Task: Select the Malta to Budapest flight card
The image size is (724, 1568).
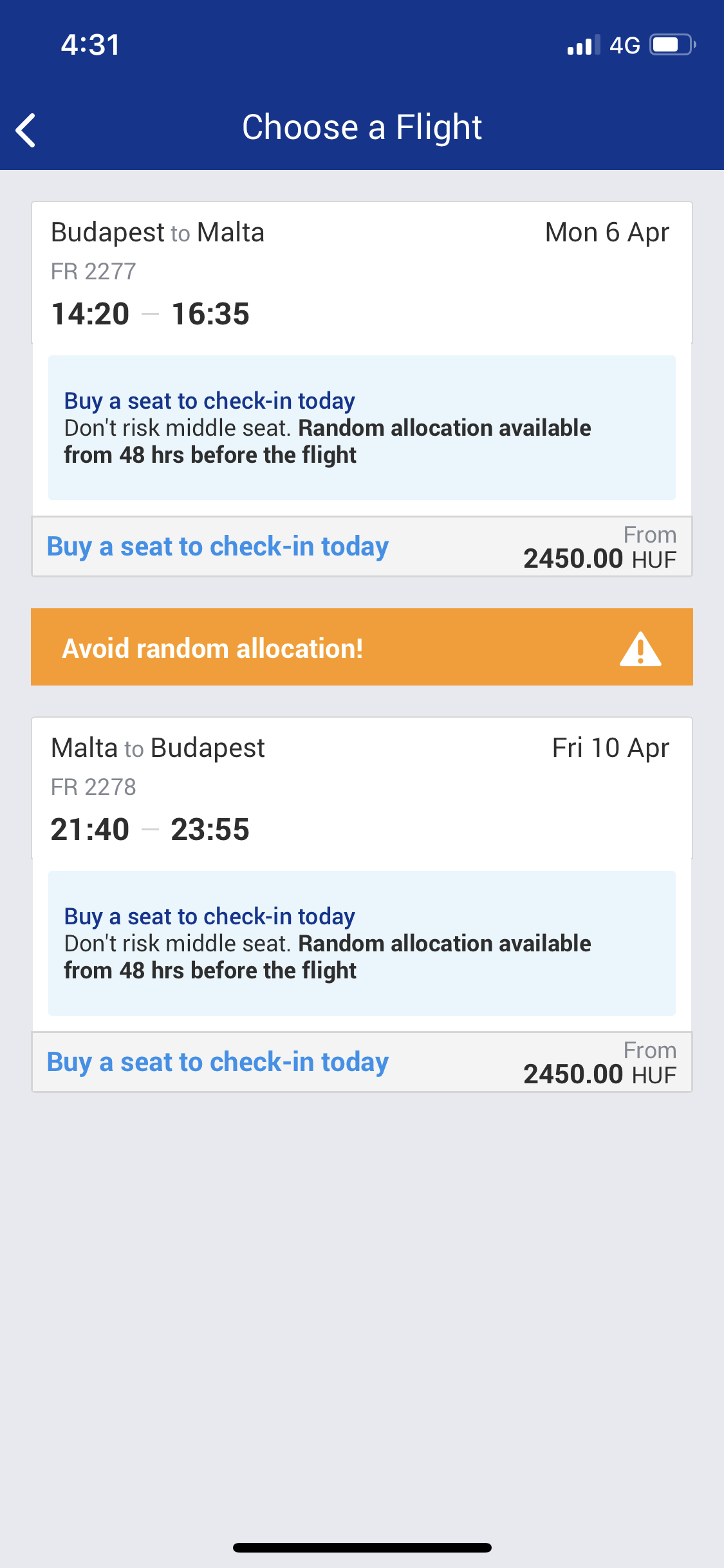Action: 362,789
